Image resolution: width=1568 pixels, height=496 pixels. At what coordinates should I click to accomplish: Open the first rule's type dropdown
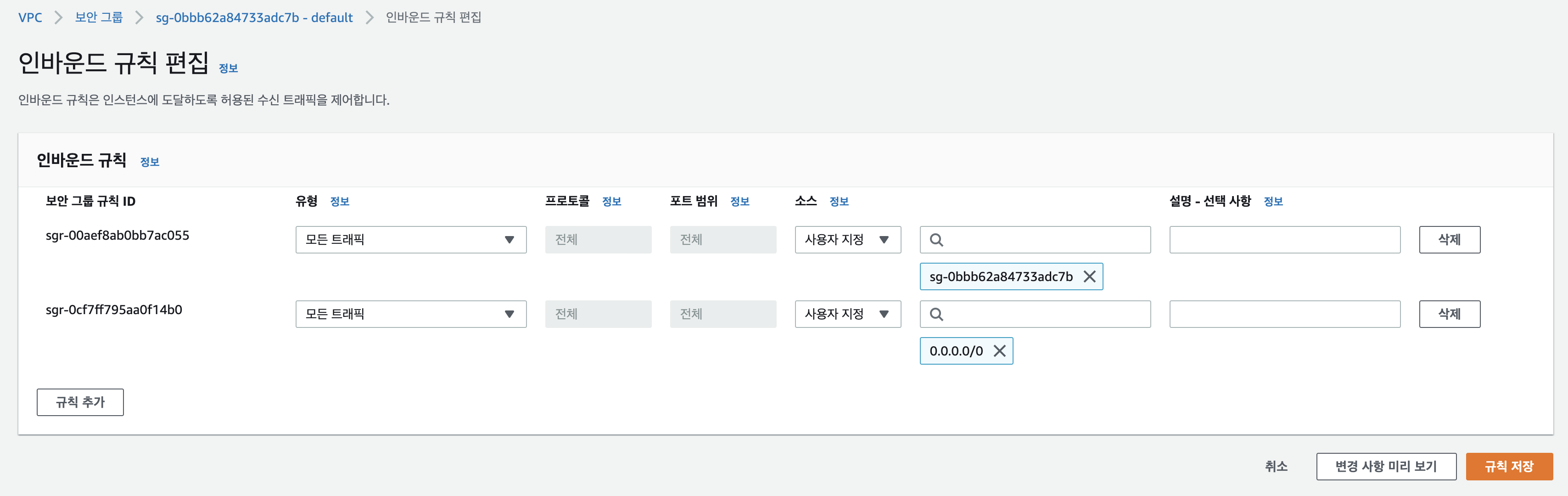[x=411, y=240]
